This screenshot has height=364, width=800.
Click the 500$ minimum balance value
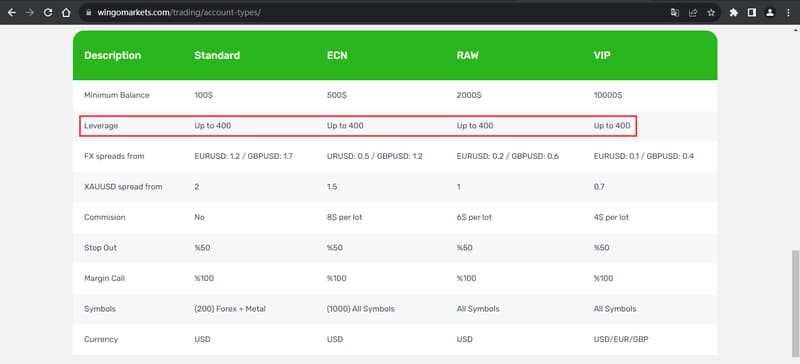337,95
